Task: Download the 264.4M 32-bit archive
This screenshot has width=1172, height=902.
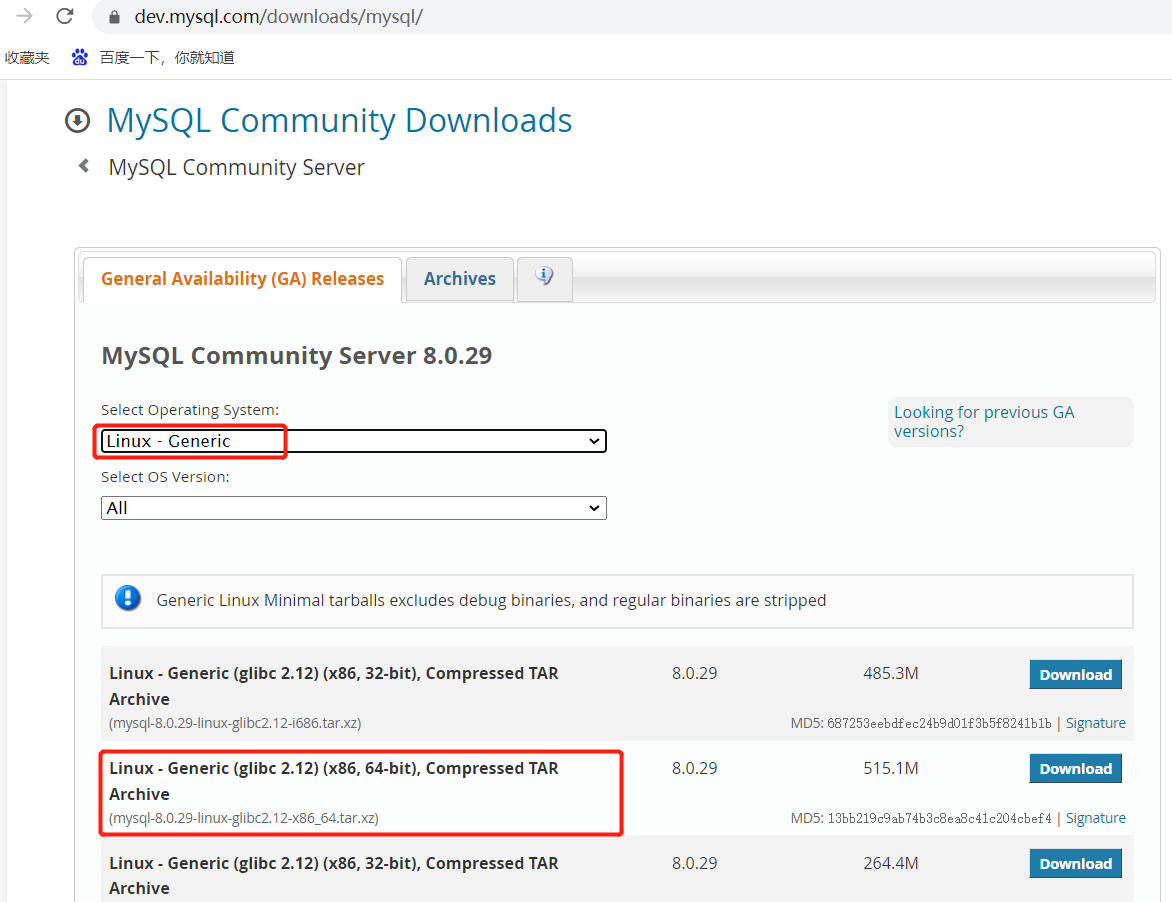Action: click(1076, 863)
